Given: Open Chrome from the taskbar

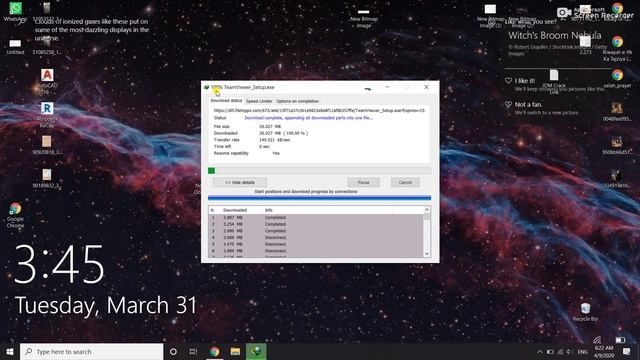Looking at the screenshot, I should click(x=214, y=351).
